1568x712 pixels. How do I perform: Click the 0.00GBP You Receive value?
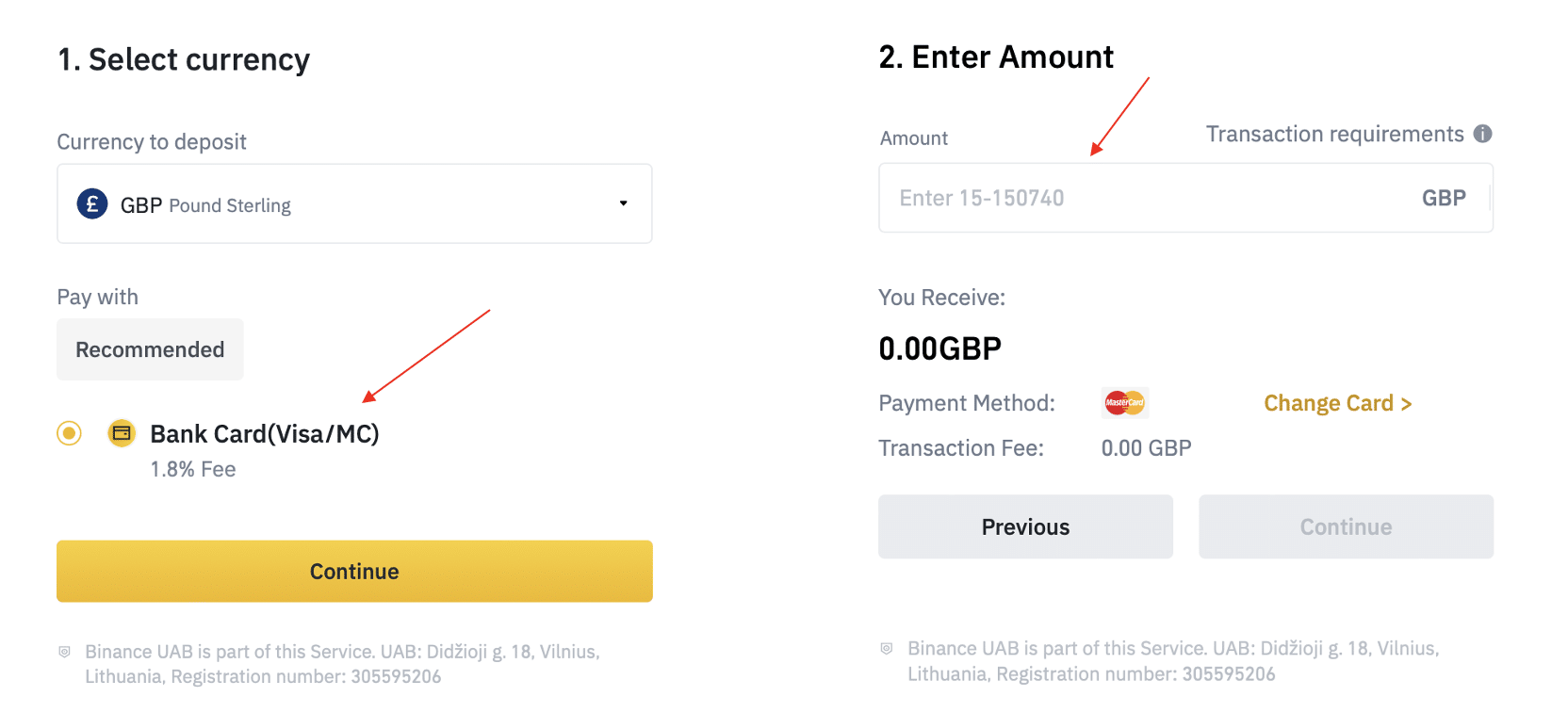click(x=939, y=348)
